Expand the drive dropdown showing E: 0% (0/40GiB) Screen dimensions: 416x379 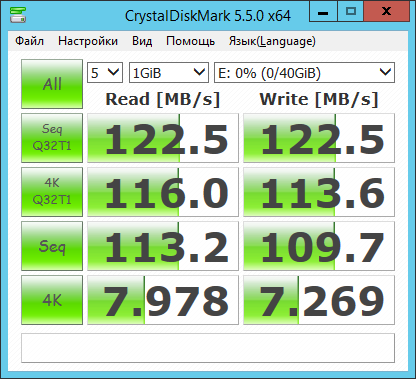[x=304, y=72]
